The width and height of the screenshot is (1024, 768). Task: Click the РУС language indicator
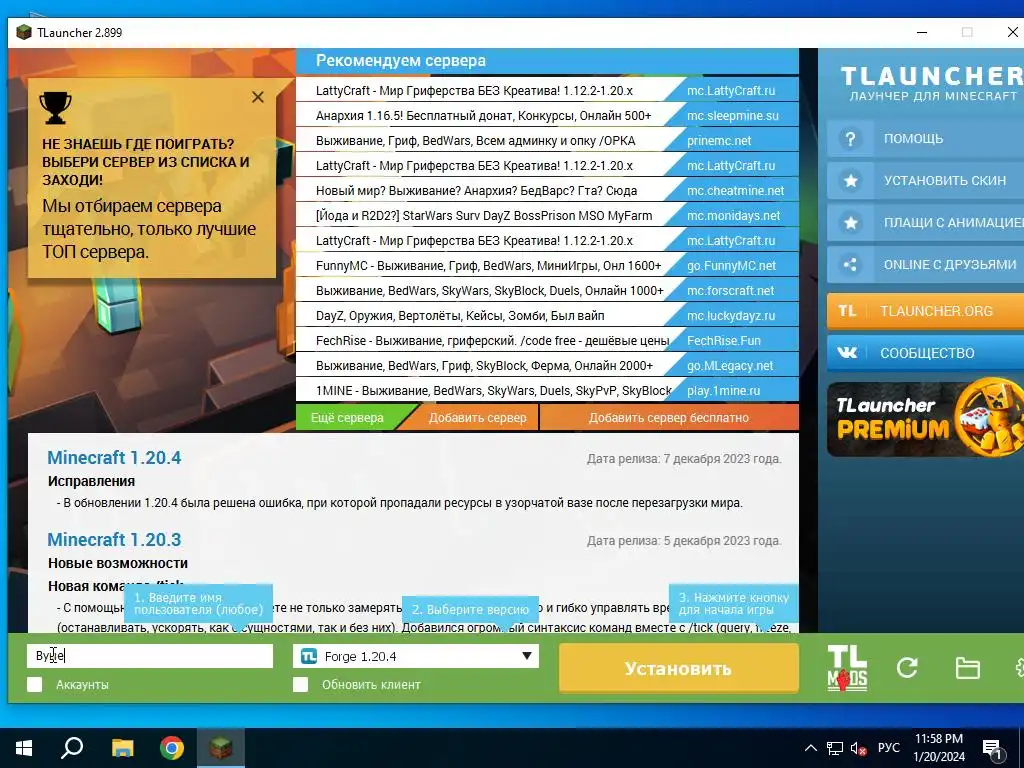point(888,748)
